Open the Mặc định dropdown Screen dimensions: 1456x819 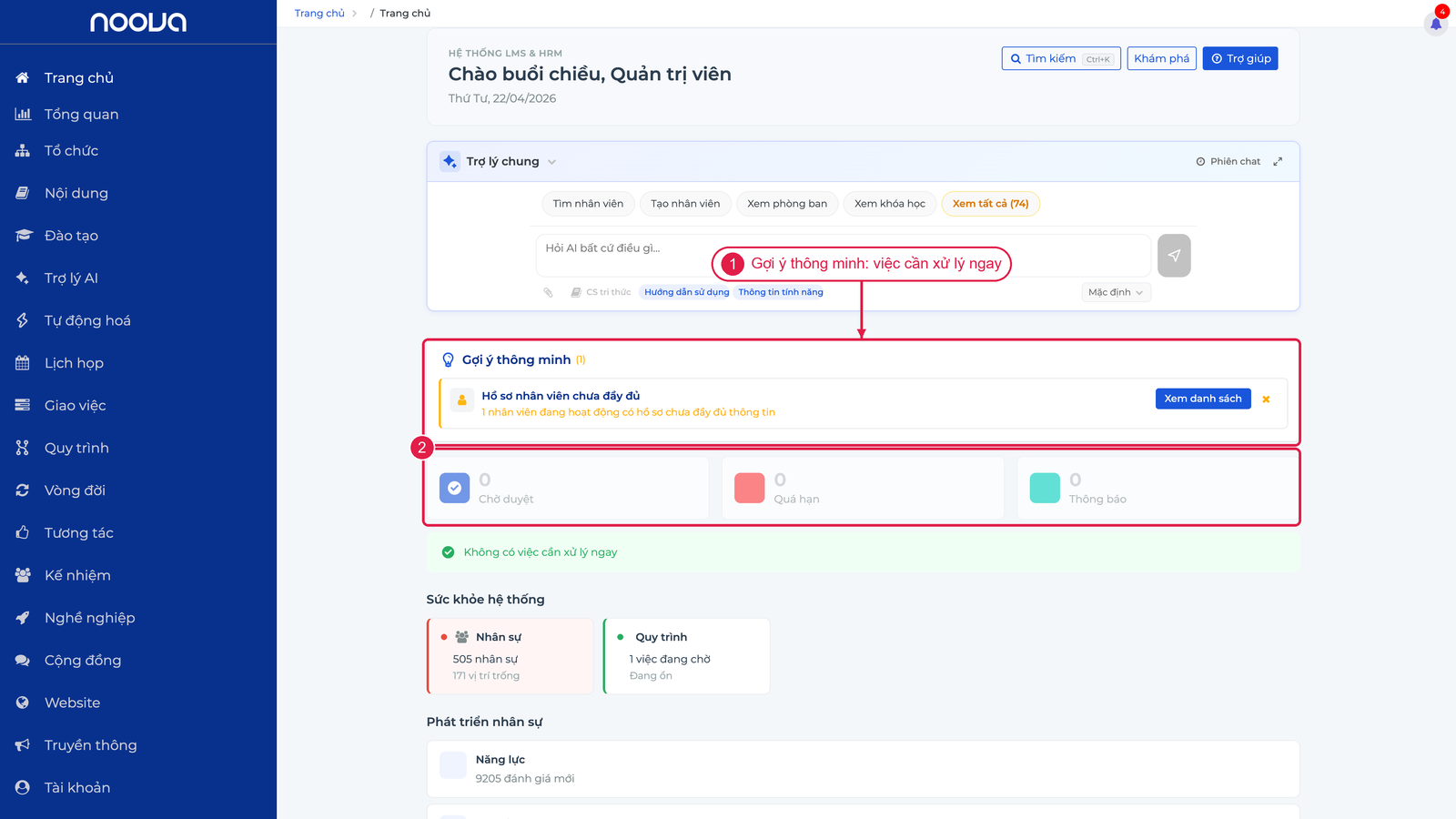(x=1116, y=292)
